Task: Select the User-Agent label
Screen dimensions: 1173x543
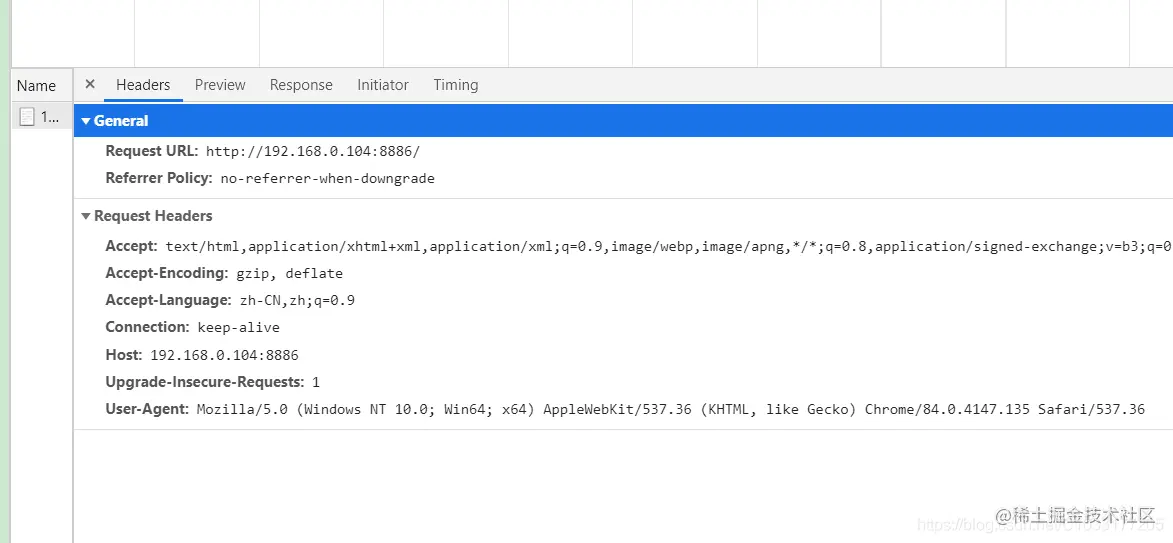Action: tap(147, 408)
